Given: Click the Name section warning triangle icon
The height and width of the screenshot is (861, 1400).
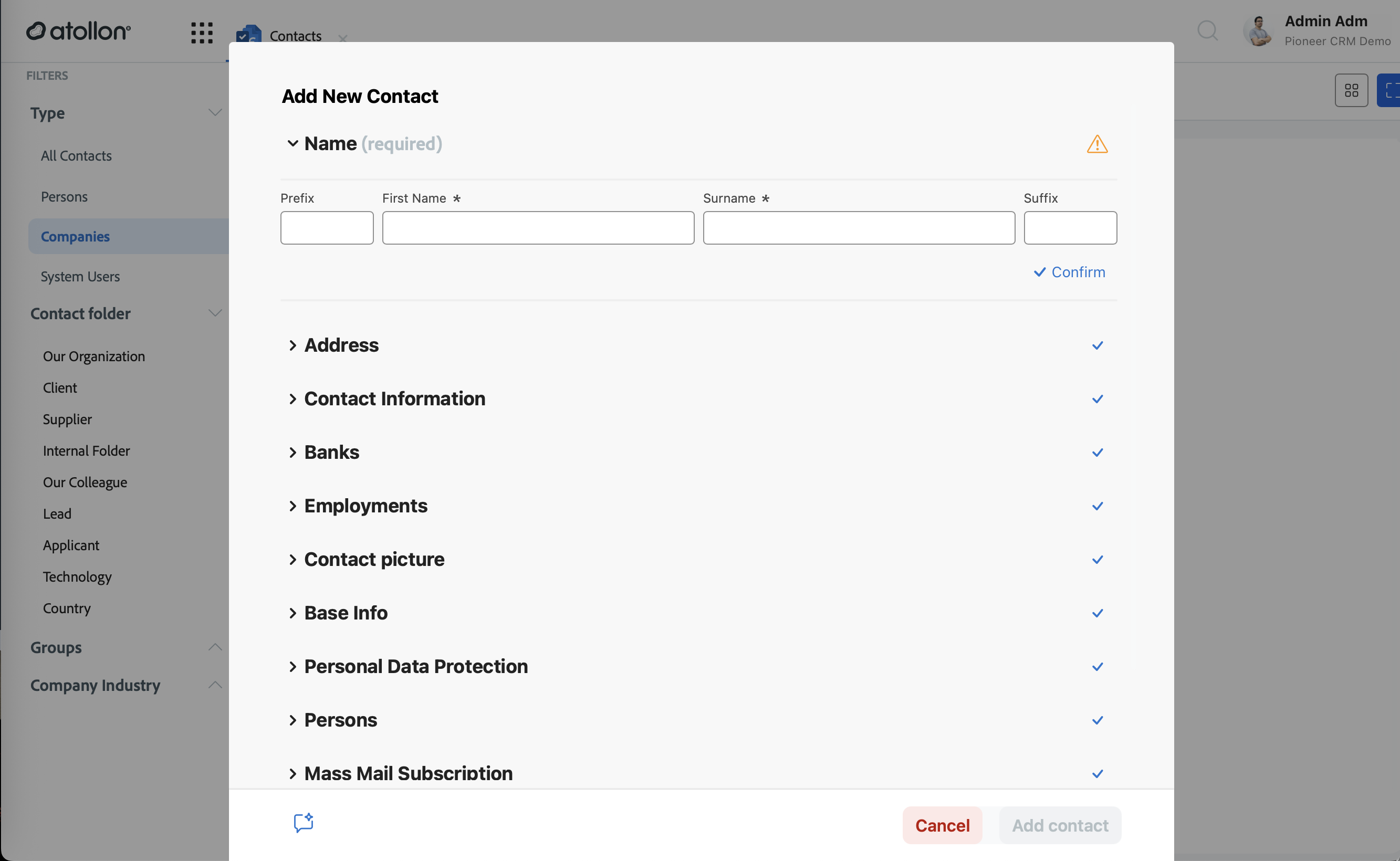Looking at the screenshot, I should tap(1097, 144).
